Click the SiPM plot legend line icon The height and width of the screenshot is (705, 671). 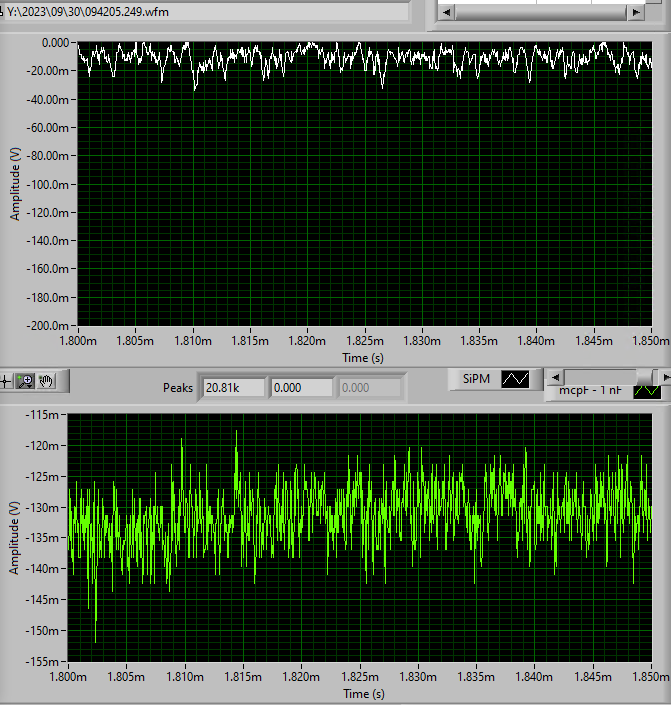click(x=516, y=379)
